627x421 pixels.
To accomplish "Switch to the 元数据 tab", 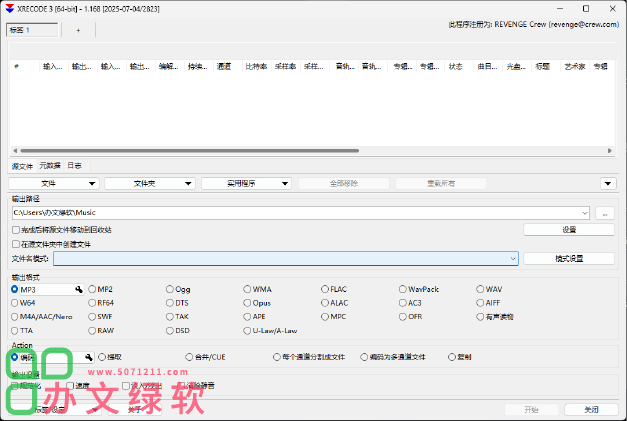I will point(50,166).
